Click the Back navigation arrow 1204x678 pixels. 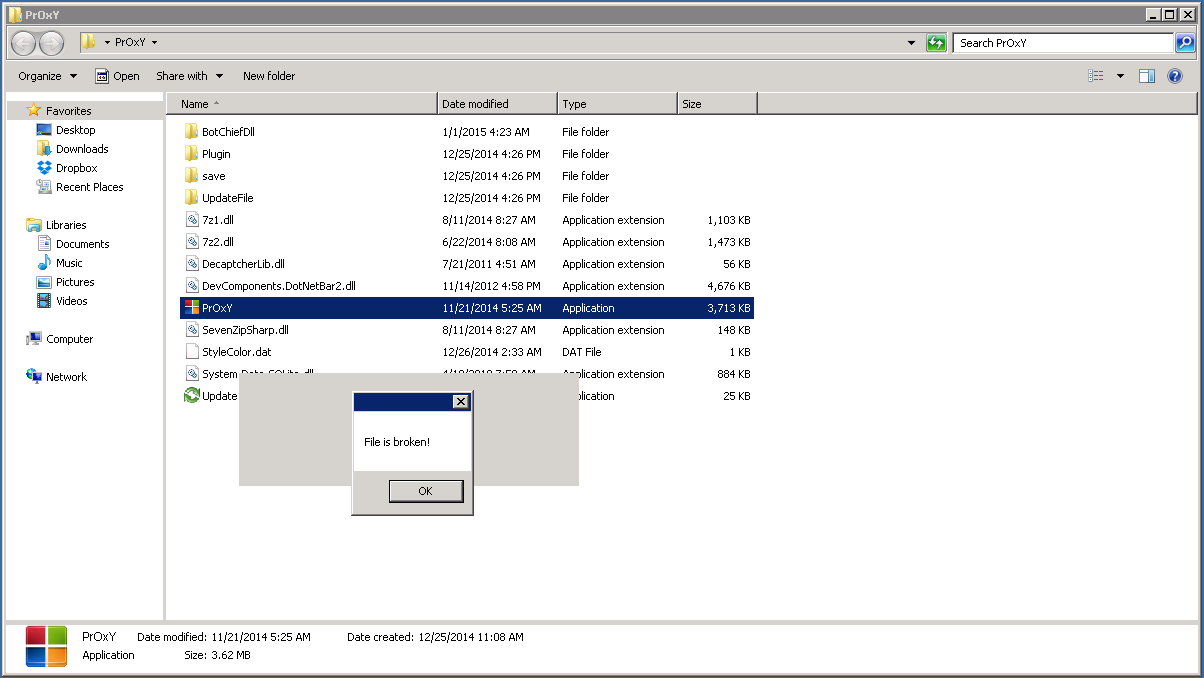click(x=24, y=43)
